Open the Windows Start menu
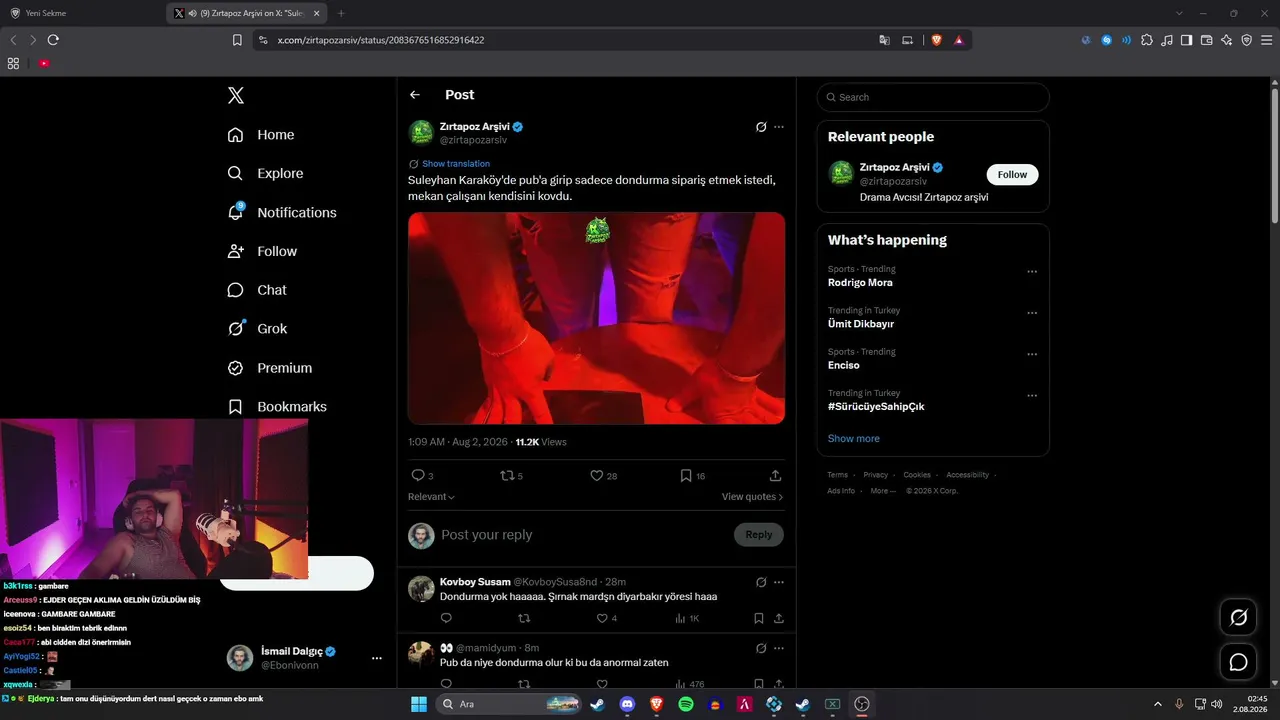The width and height of the screenshot is (1280, 720). [419, 704]
